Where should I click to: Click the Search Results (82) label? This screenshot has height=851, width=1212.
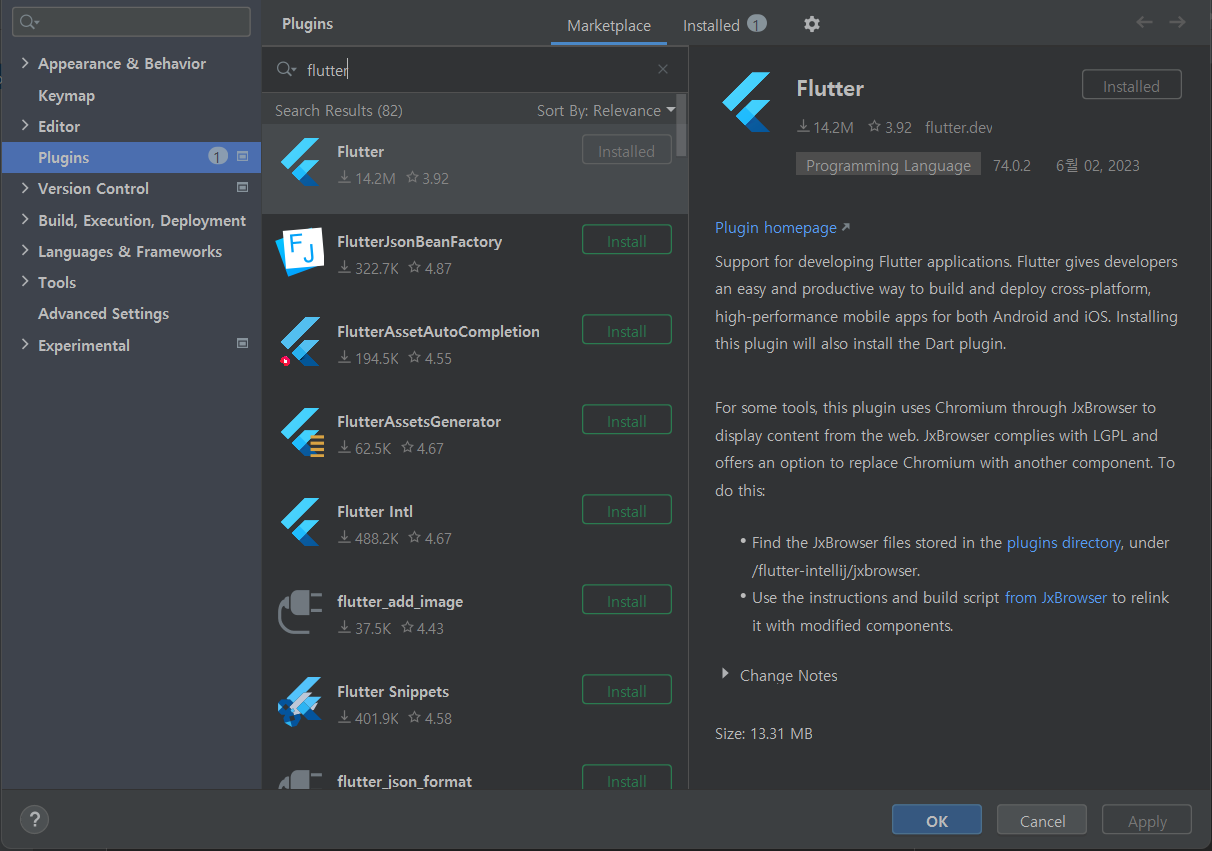tap(339, 110)
